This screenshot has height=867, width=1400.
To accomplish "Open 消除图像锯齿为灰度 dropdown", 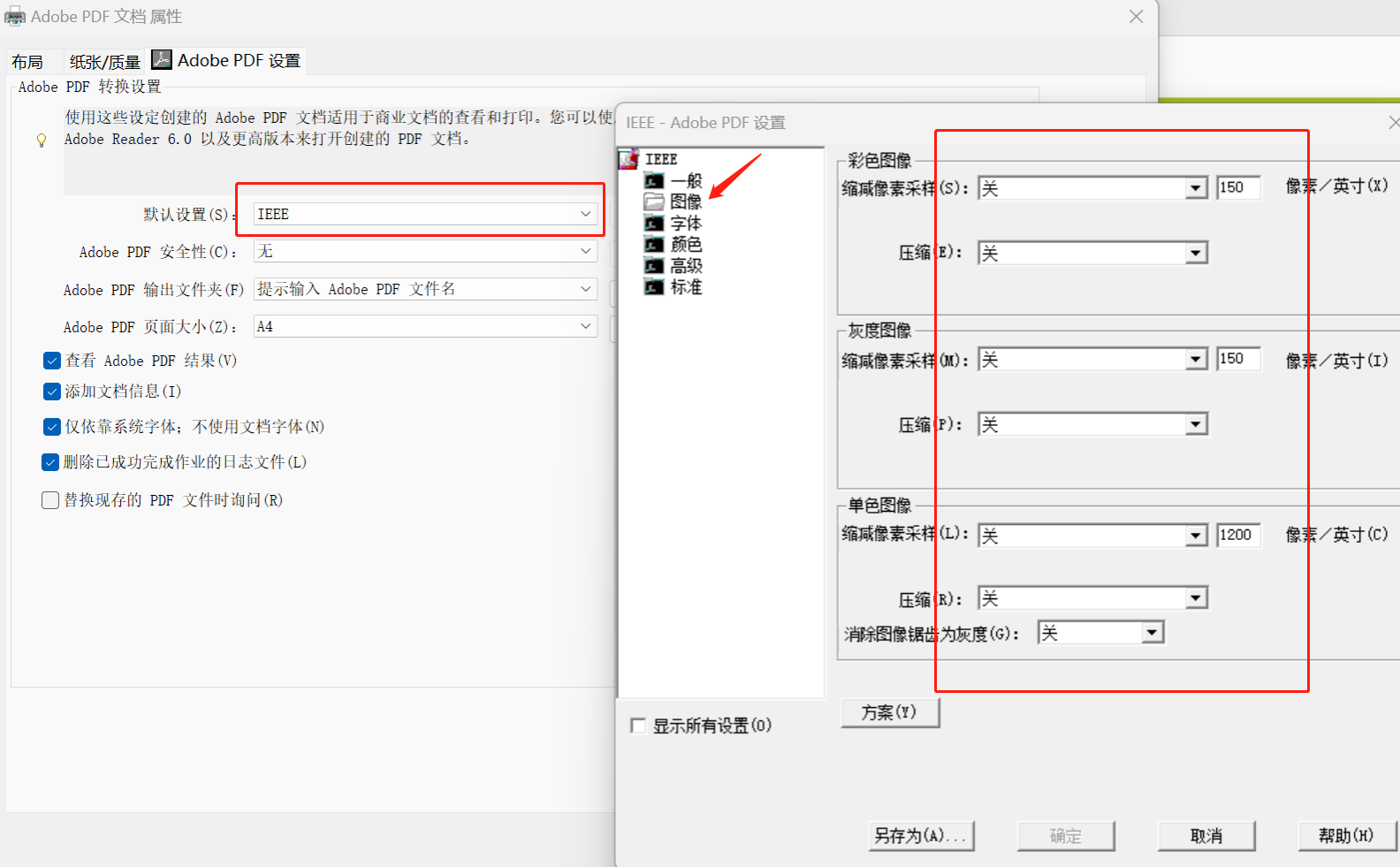I will click(1100, 633).
